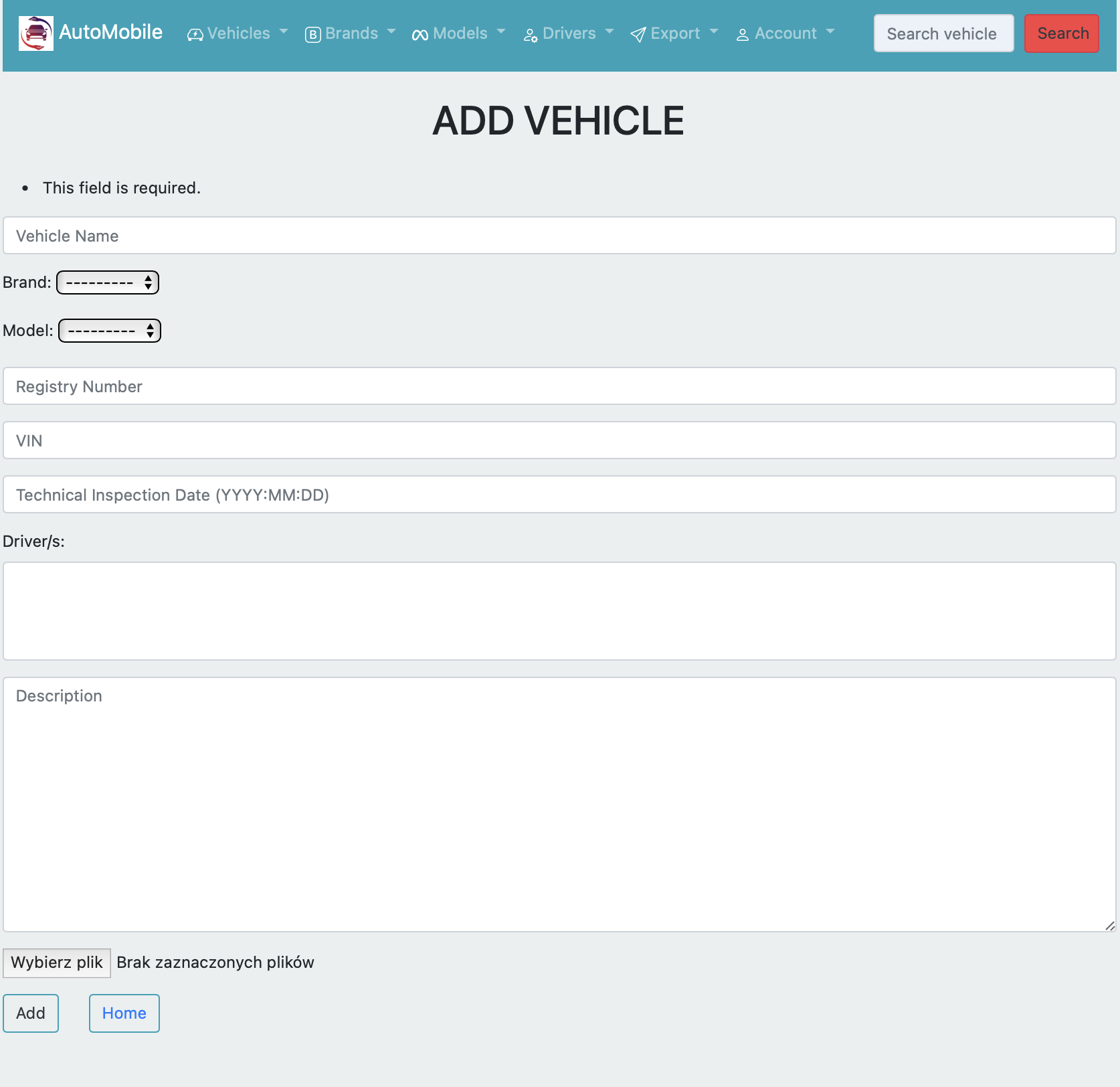1120x1087 pixels.
Task: Go back via the Home button
Action: [124, 1013]
